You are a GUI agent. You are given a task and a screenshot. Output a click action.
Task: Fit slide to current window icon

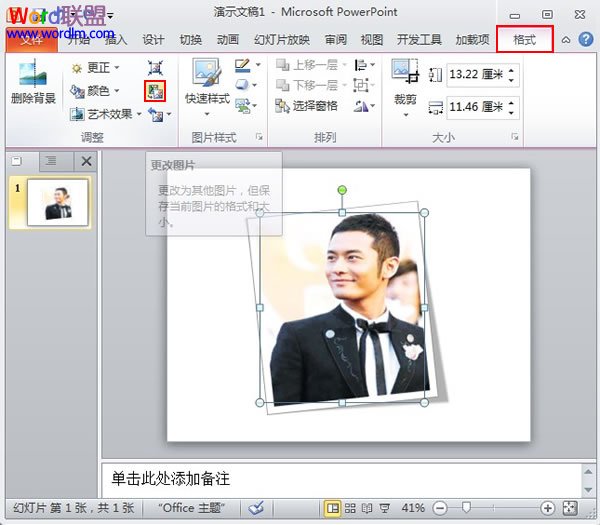pyautogui.click(x=570, y=508)
